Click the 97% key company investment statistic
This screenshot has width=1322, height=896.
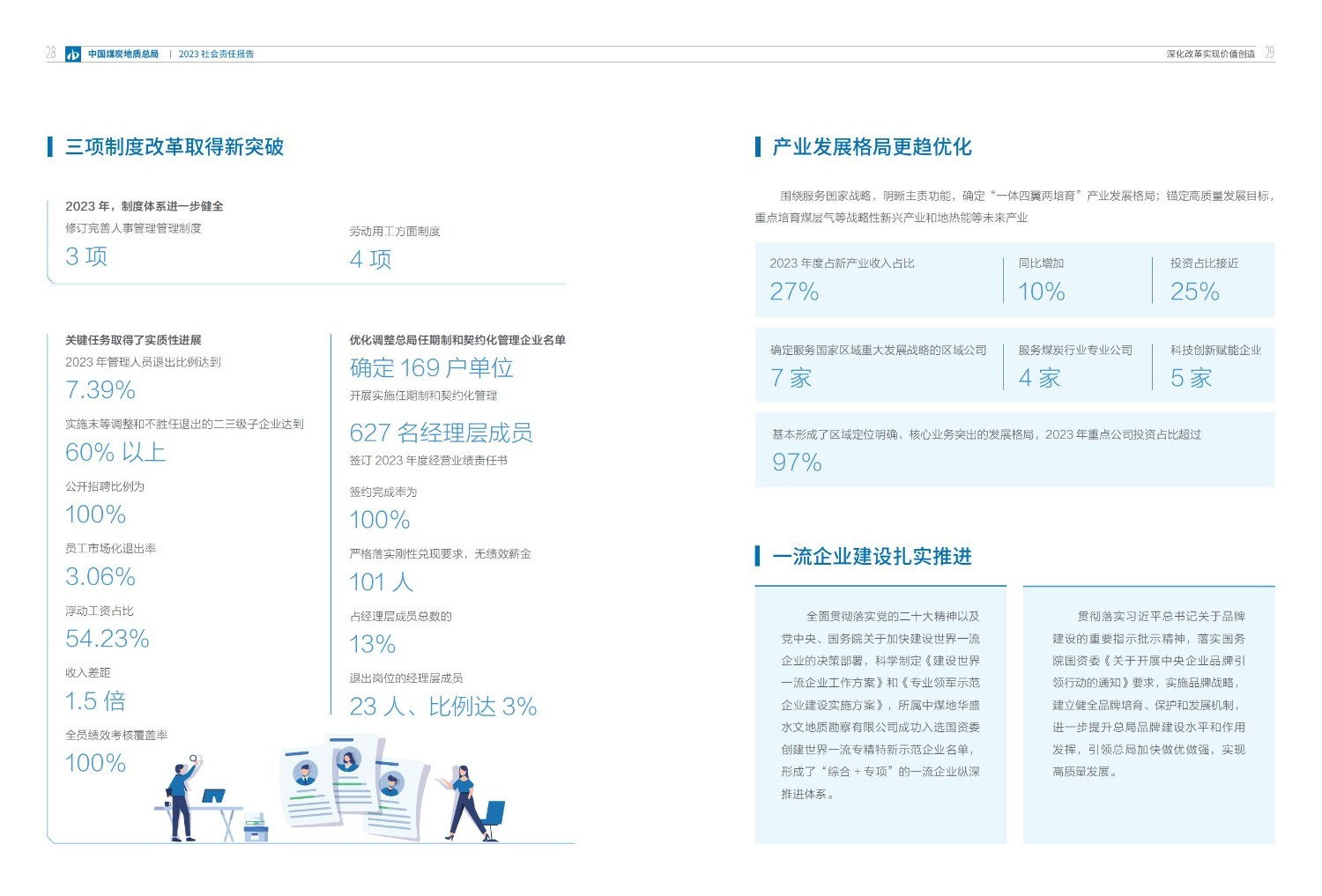795,462
